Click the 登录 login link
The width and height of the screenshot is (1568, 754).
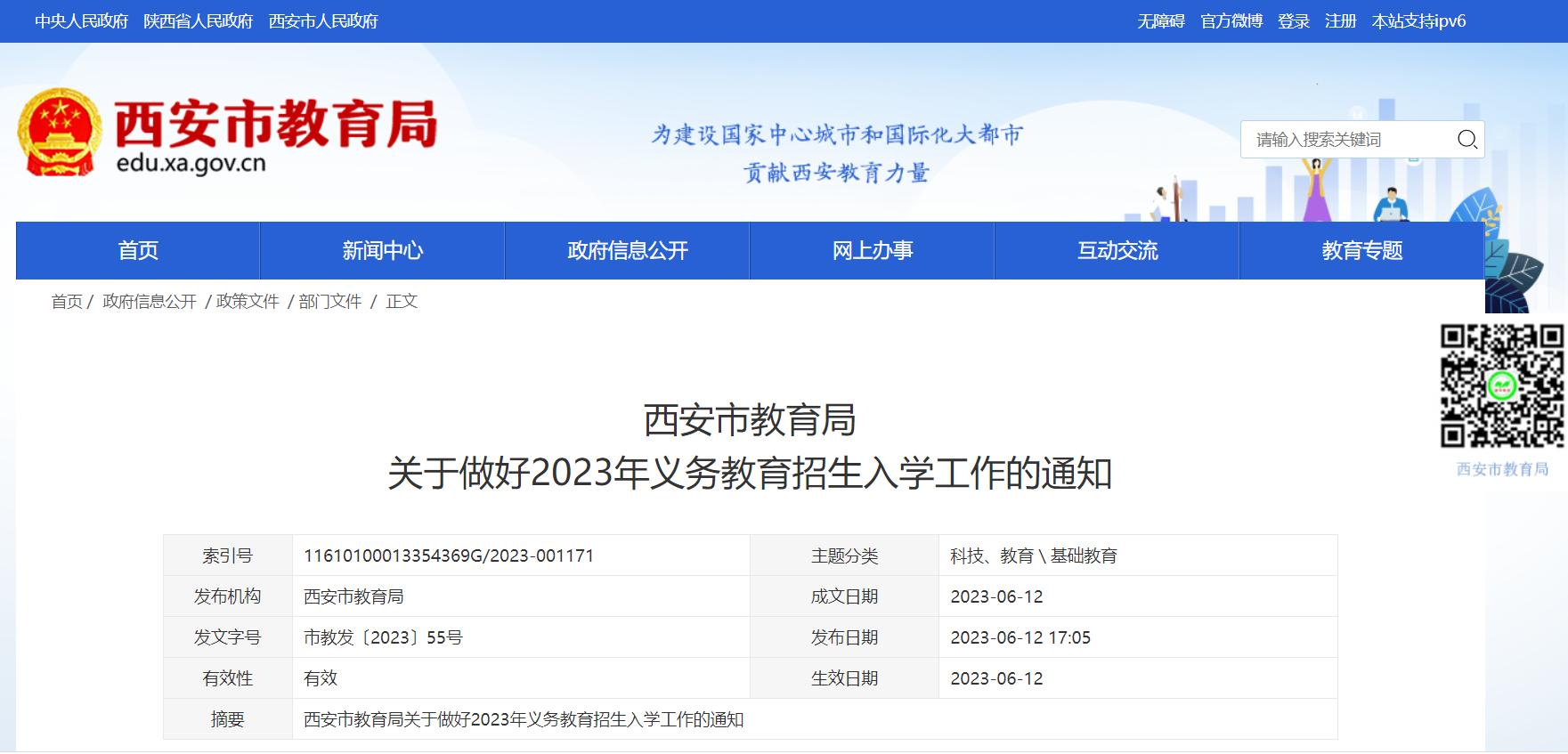[1294, 21]
